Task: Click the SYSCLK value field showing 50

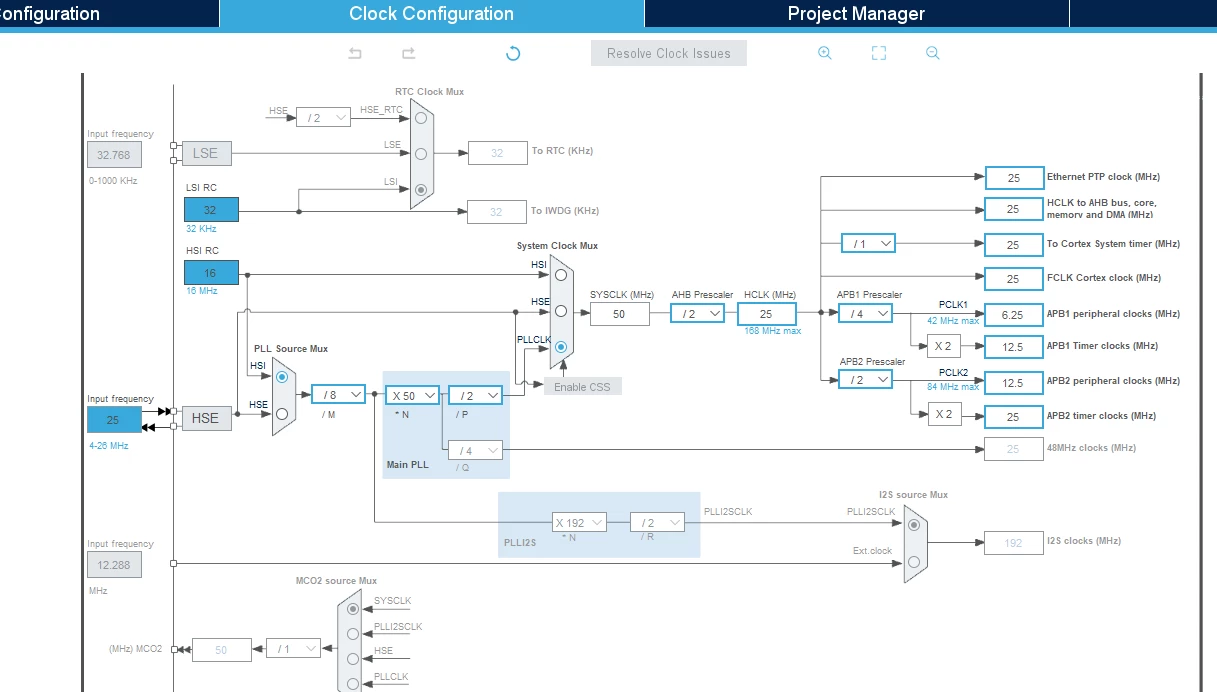Action: (619, 314)
